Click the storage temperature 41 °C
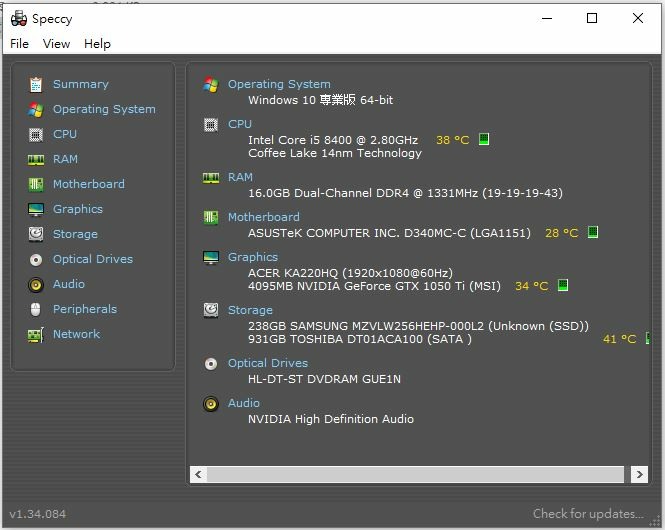This screenshot has width=665, height=530. pyautogui.click(x=619, y=339)
